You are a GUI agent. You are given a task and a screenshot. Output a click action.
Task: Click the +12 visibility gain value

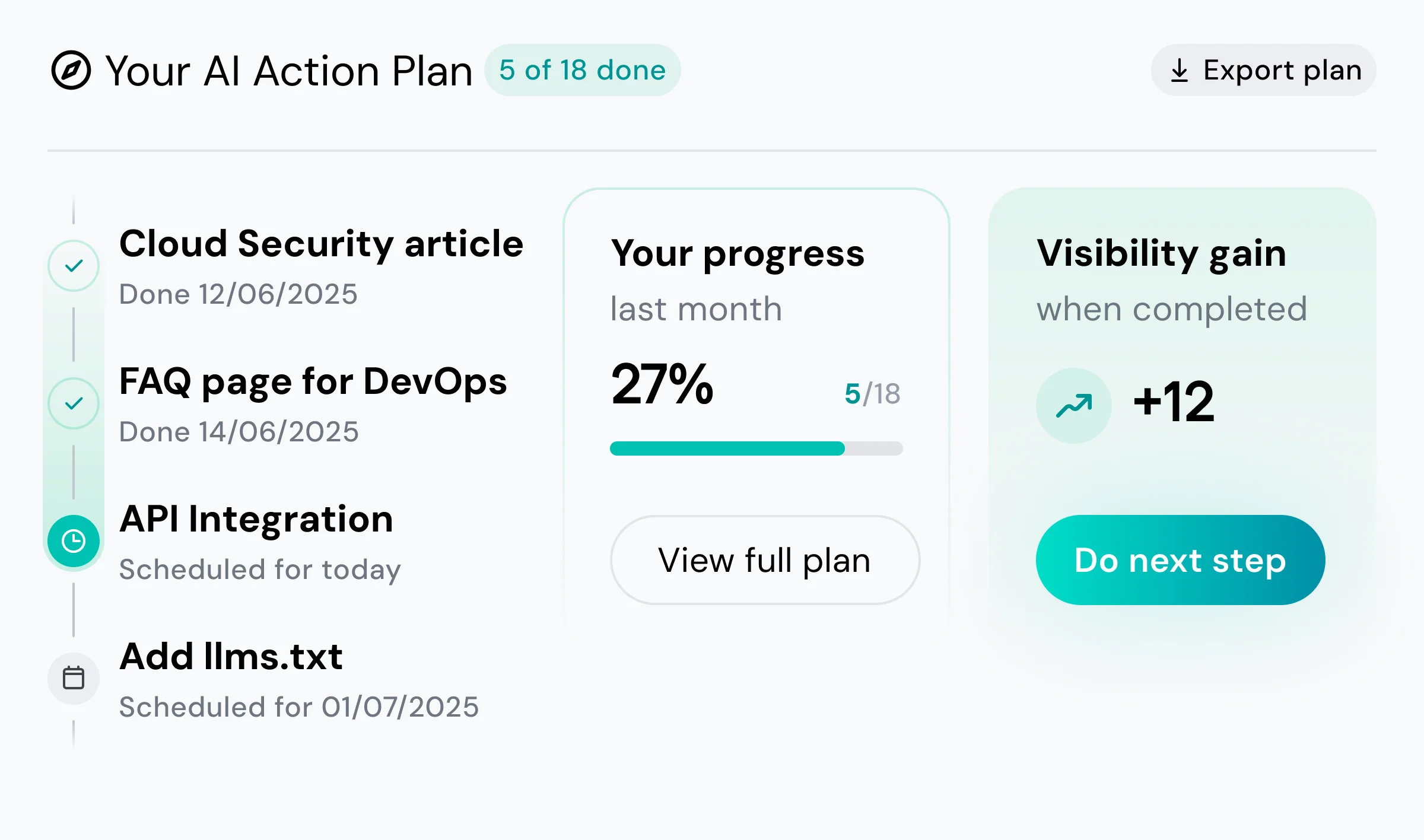coord(1173,402)
